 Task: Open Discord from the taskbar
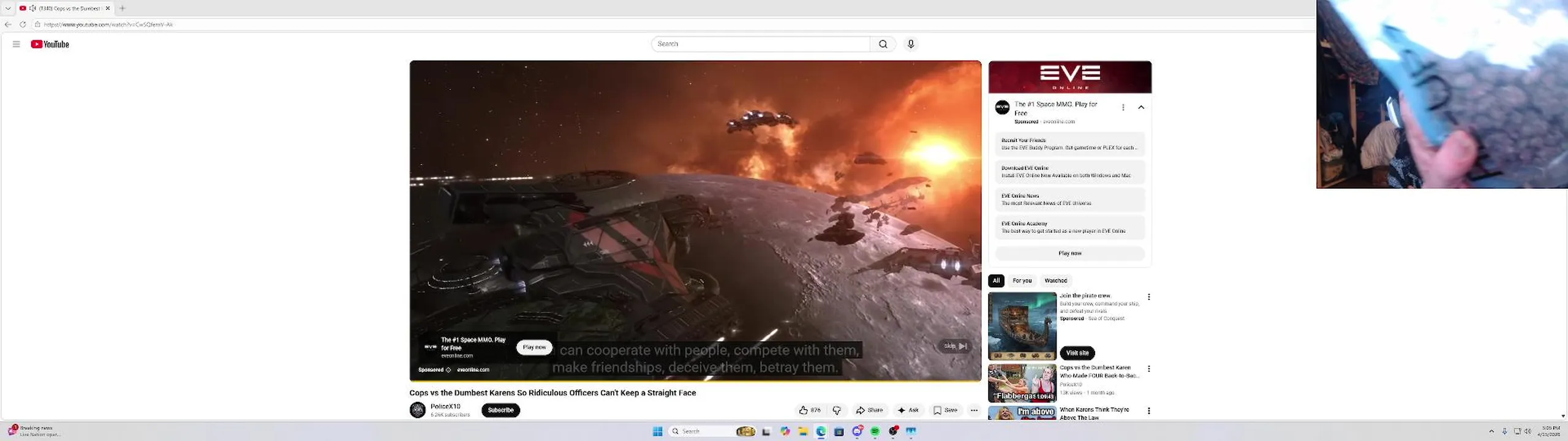[858, 431]
